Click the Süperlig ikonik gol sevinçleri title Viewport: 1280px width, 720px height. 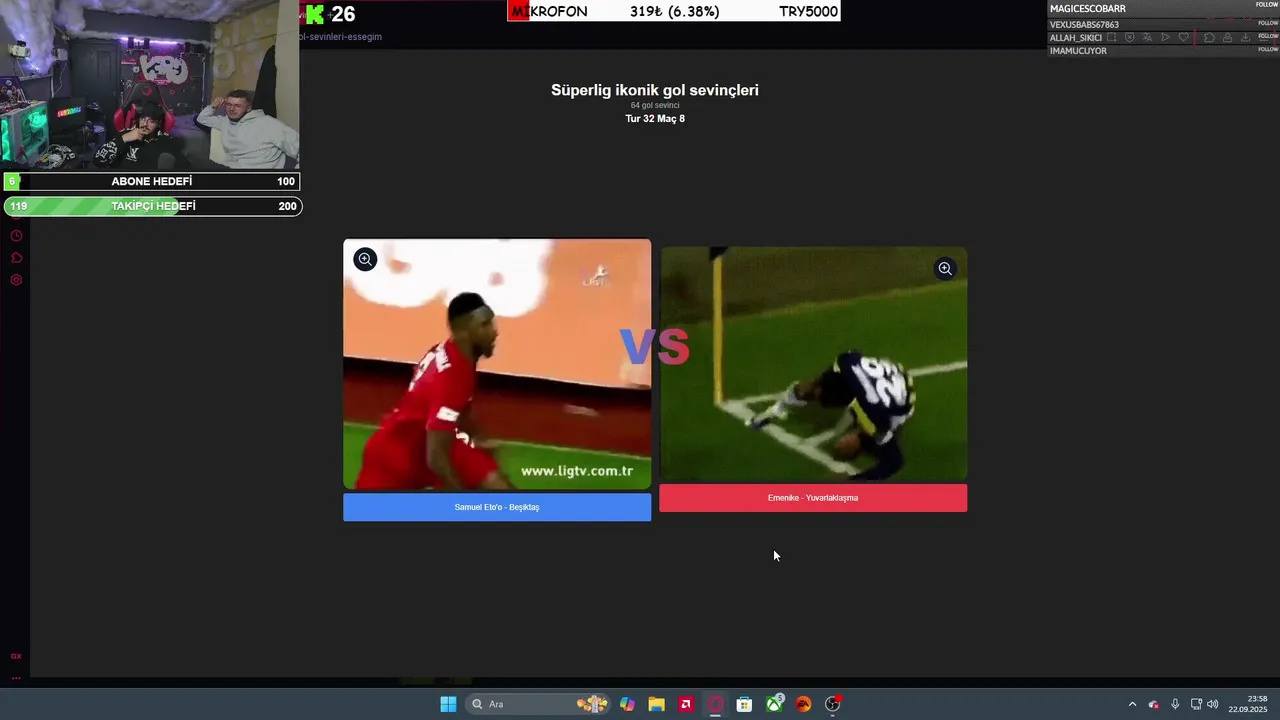pyautogui.click(x=655, y=90)
